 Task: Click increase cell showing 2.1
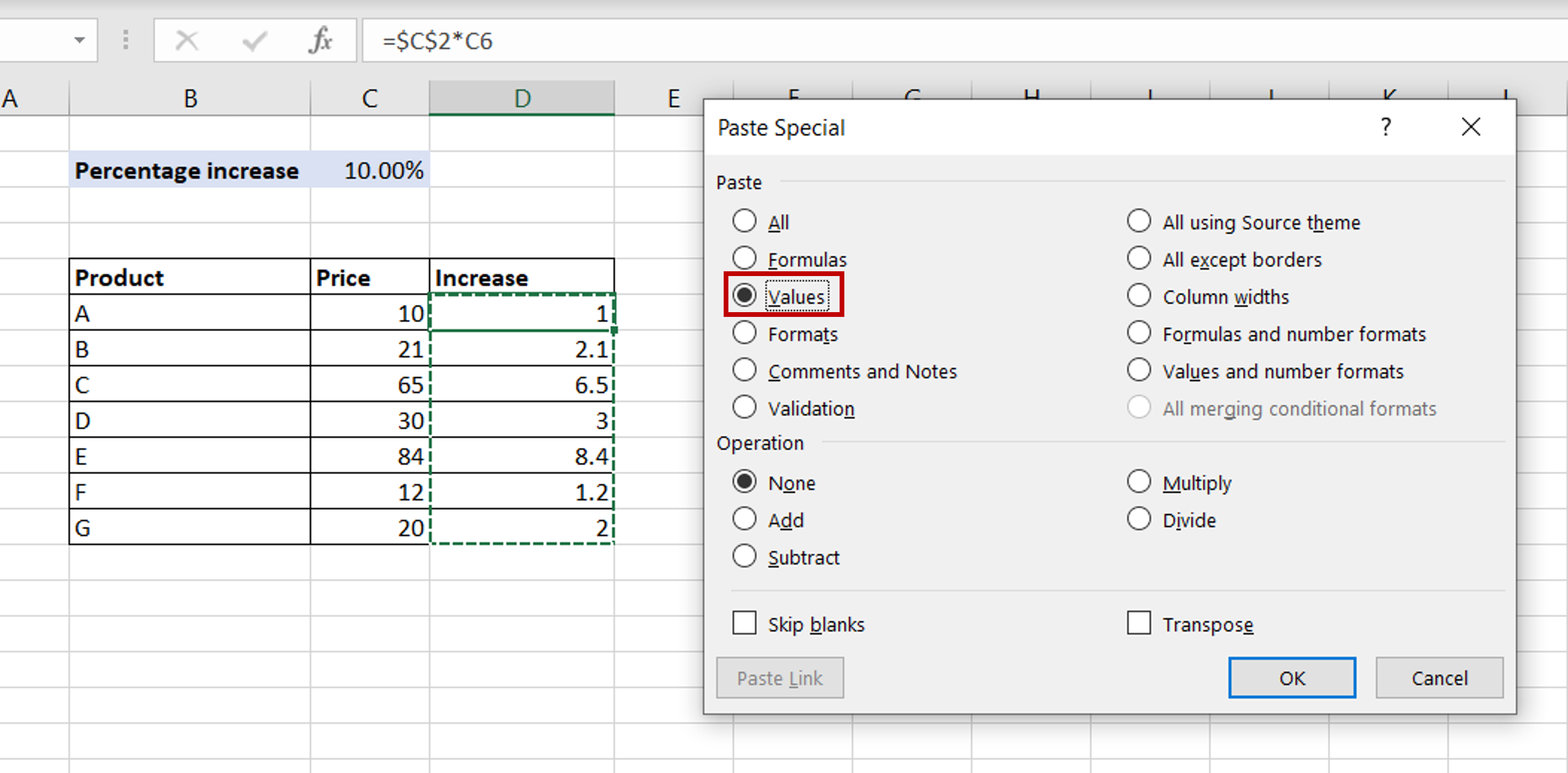click(522, 348)
